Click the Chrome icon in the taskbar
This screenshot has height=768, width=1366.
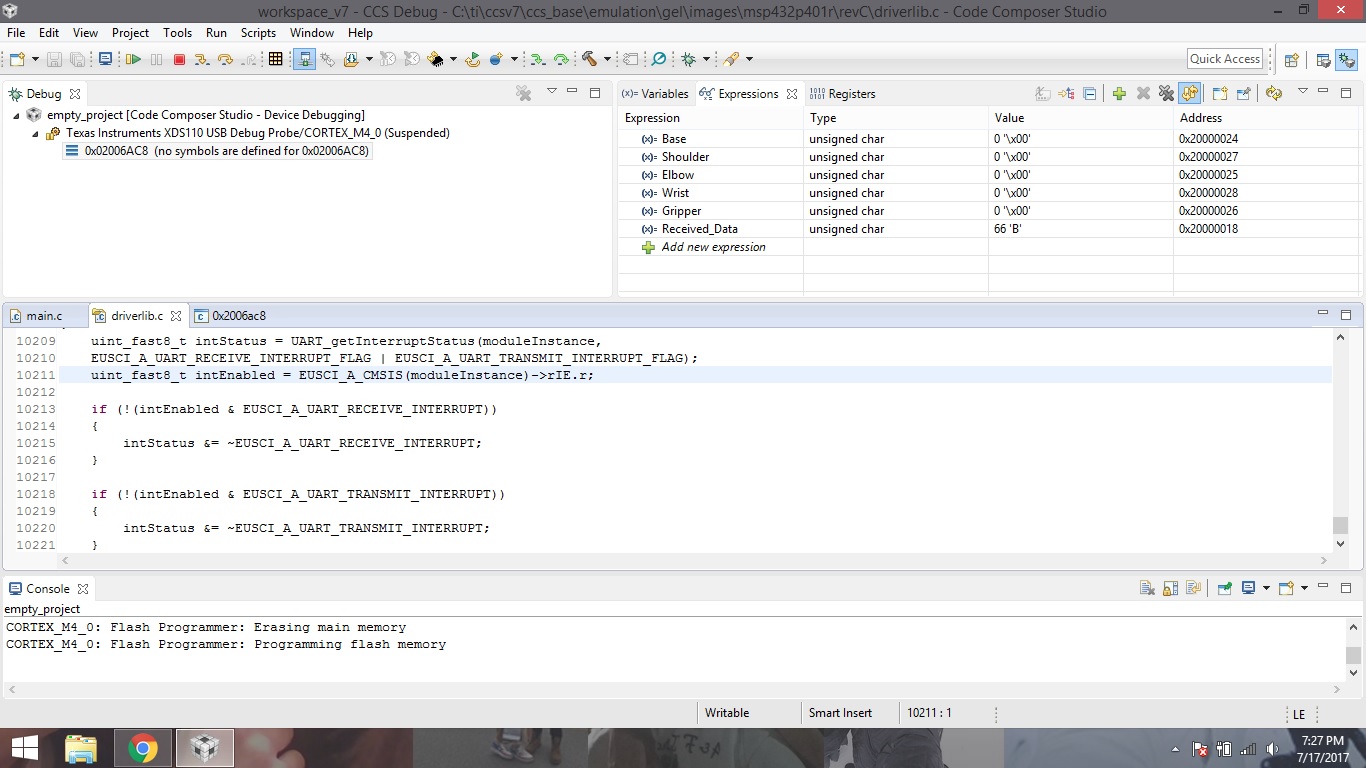pos(143,748)
